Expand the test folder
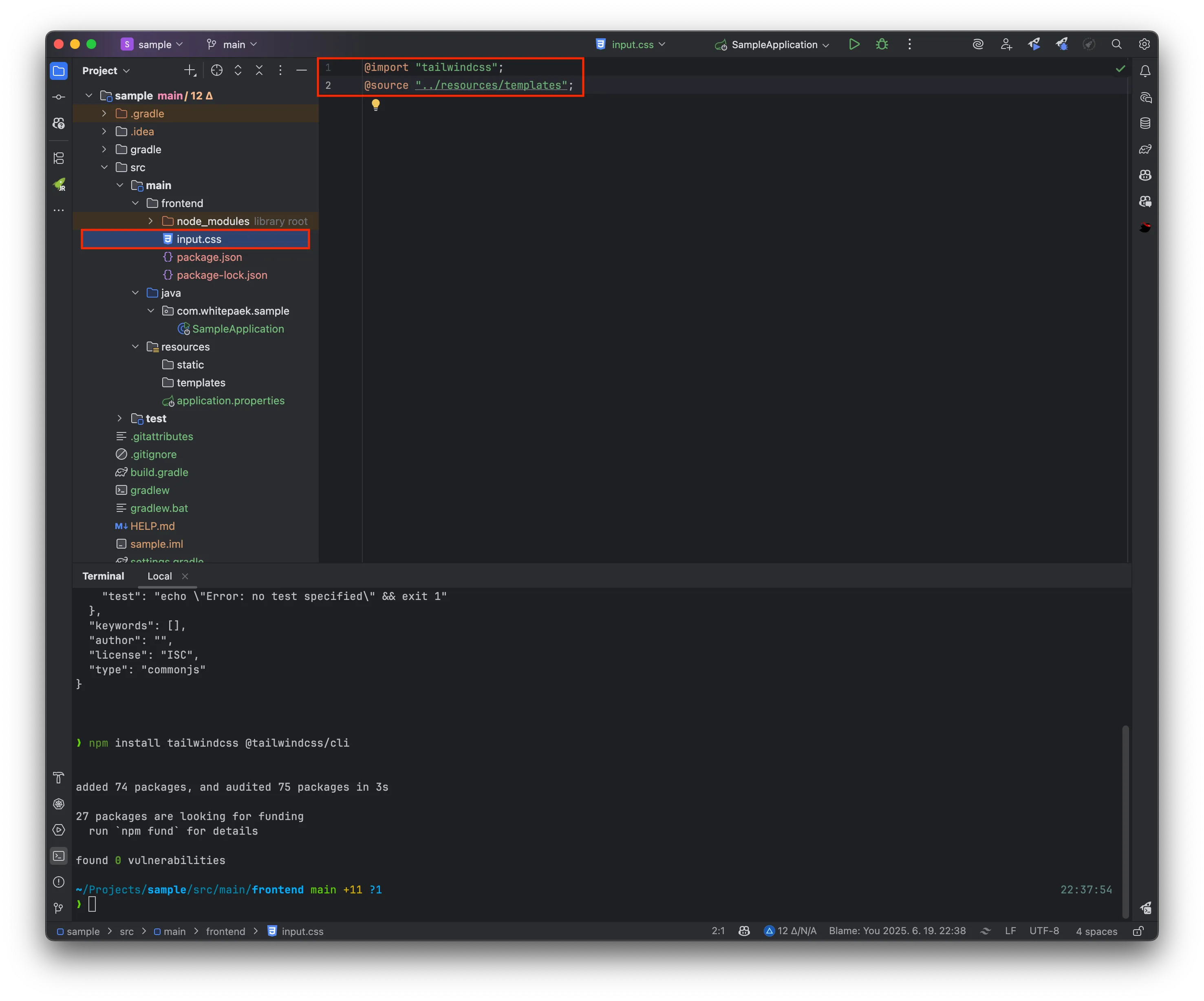The image size is (1204, 1001). coord(119,419)
